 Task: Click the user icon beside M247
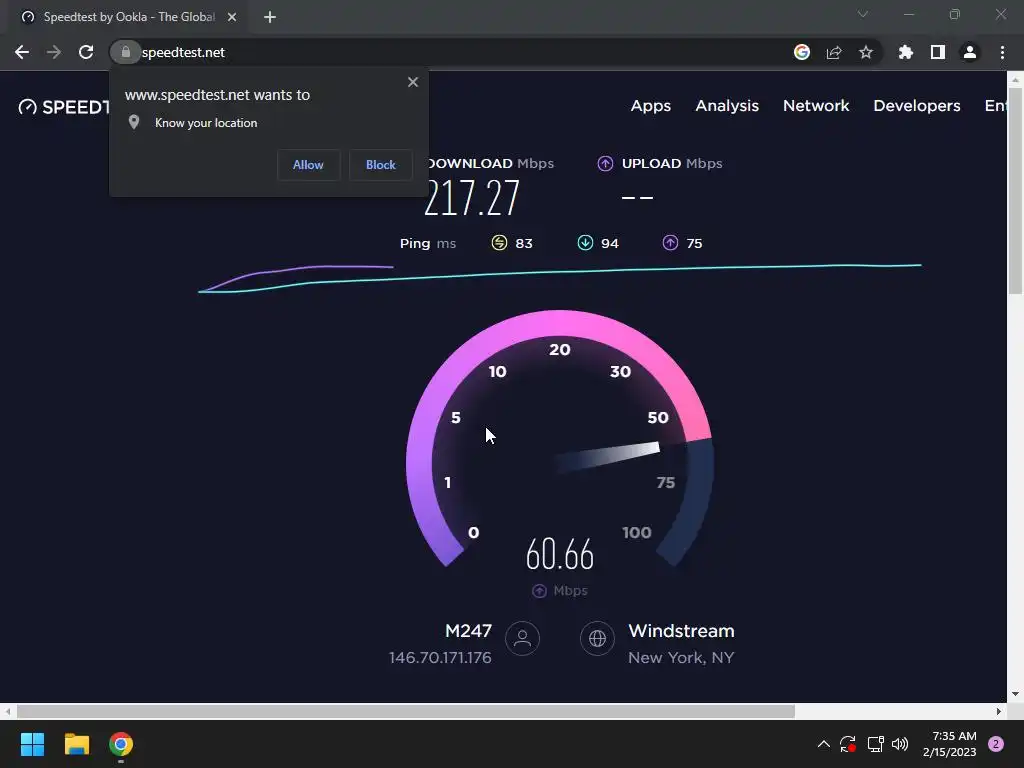point(522,638)
